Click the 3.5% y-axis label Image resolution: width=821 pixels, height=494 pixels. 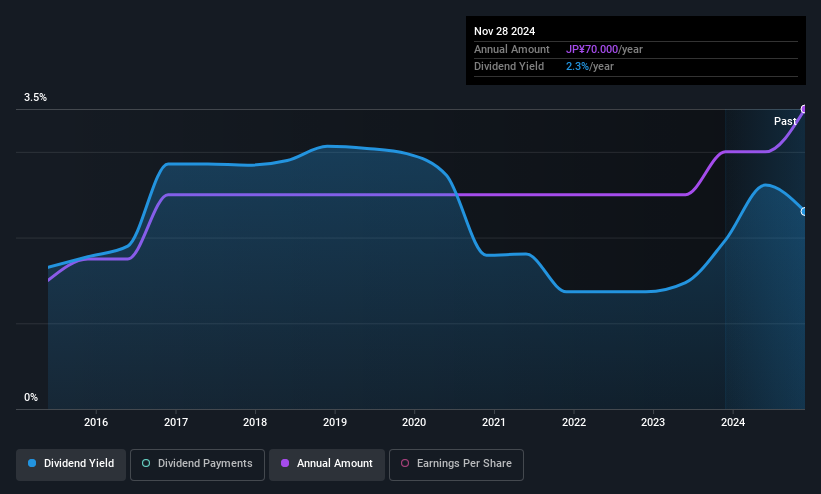[35, 97]
